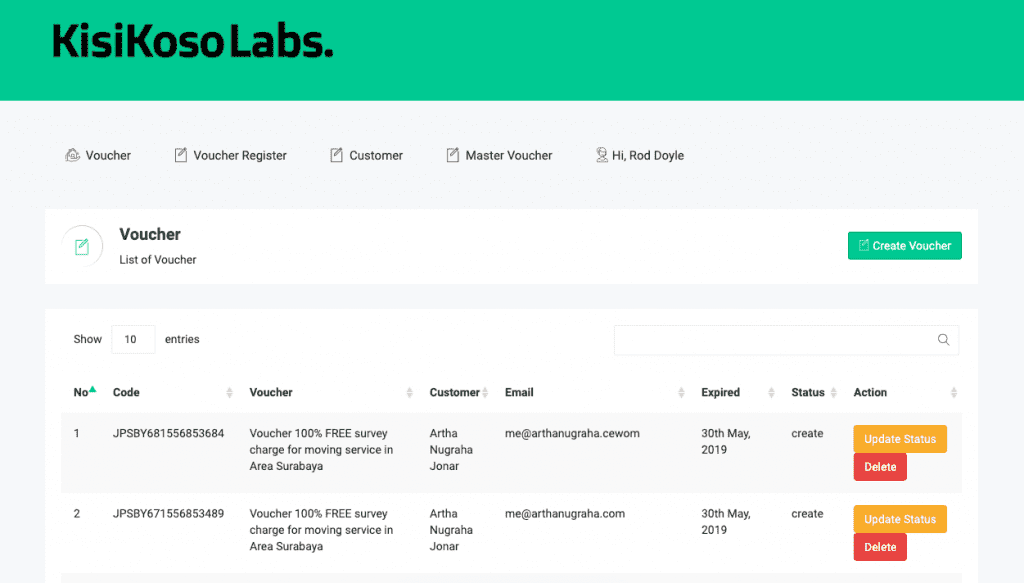This screenshot has width=1024, height=583.
Task: Click the circular Voucher page header icon
Action: [x=82, y=246]
